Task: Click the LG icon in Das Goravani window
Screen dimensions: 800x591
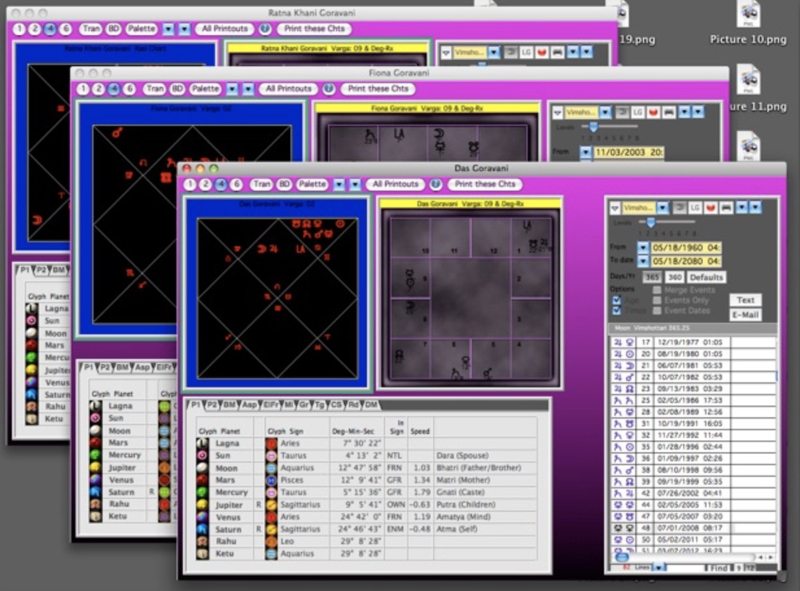Action: pos(694,207)
